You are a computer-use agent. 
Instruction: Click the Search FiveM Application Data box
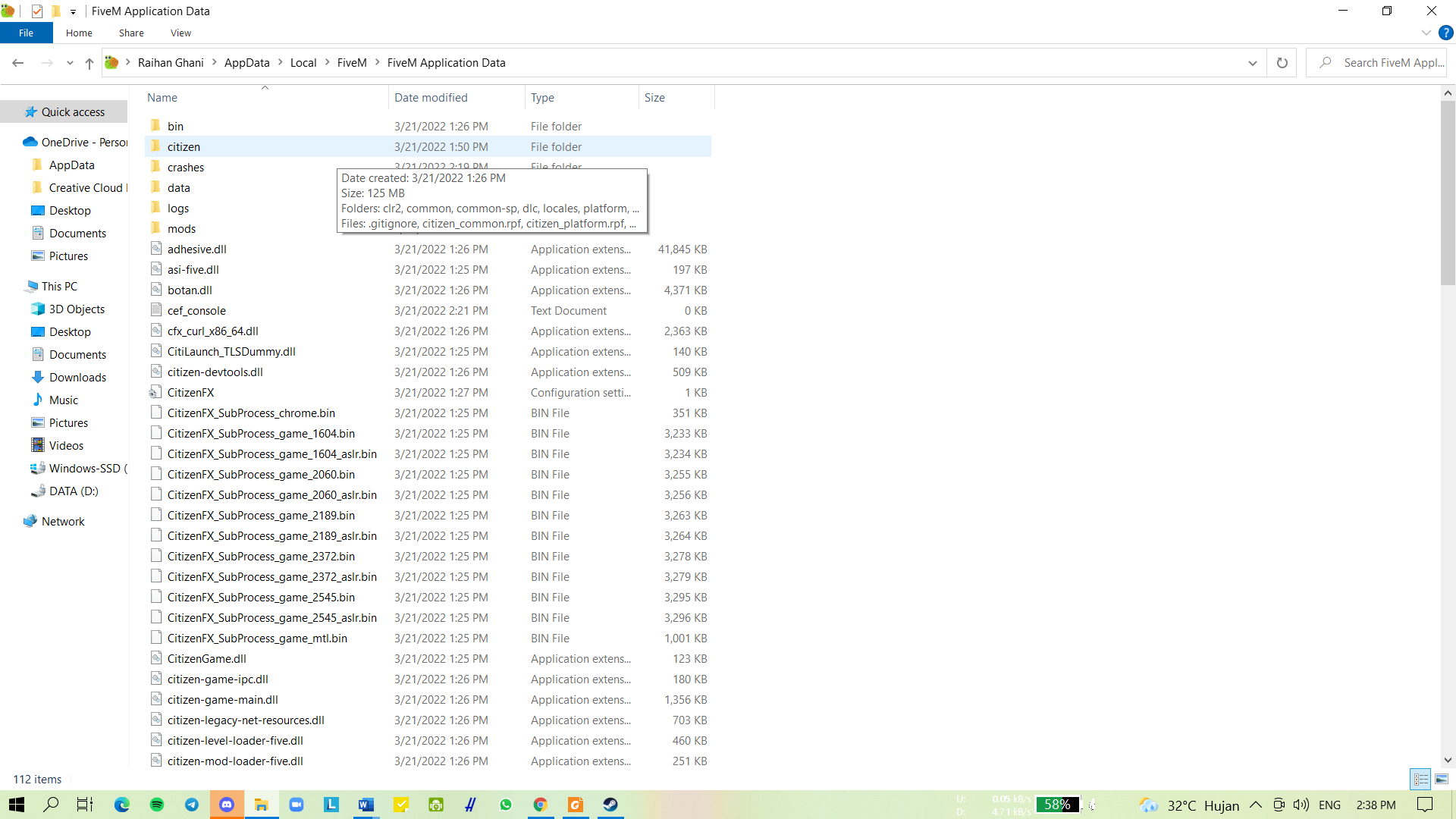(1392, 63)
